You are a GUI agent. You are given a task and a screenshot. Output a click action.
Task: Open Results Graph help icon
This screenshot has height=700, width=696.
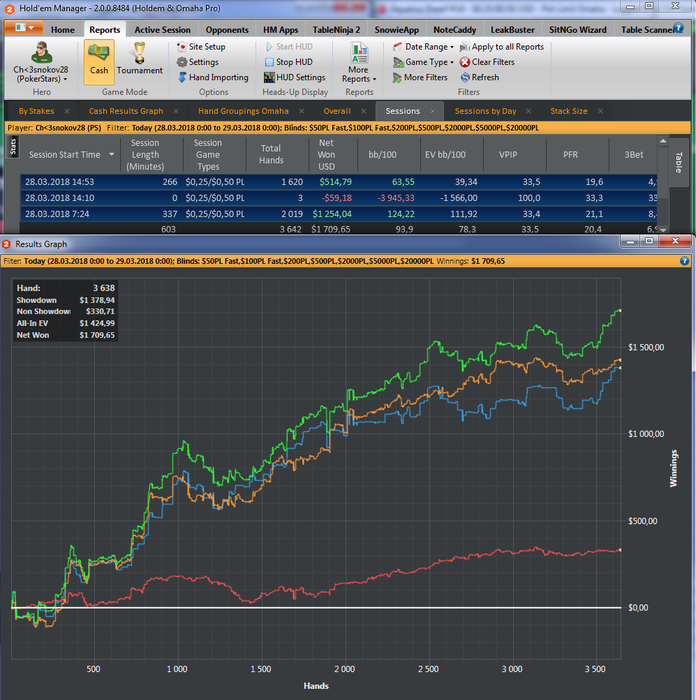tap(684, 261)
